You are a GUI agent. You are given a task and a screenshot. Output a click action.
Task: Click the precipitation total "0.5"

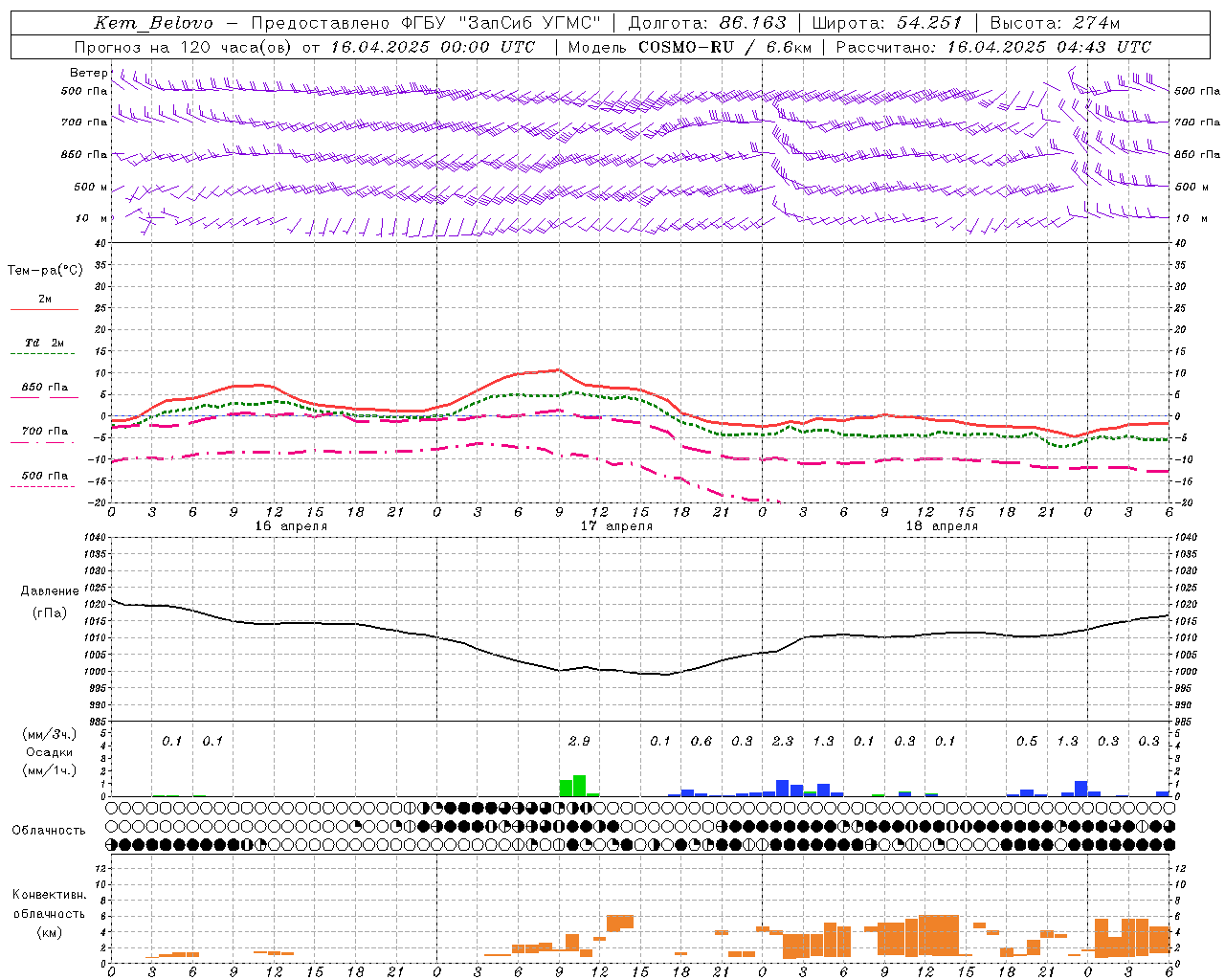(x=1027, y=742)
